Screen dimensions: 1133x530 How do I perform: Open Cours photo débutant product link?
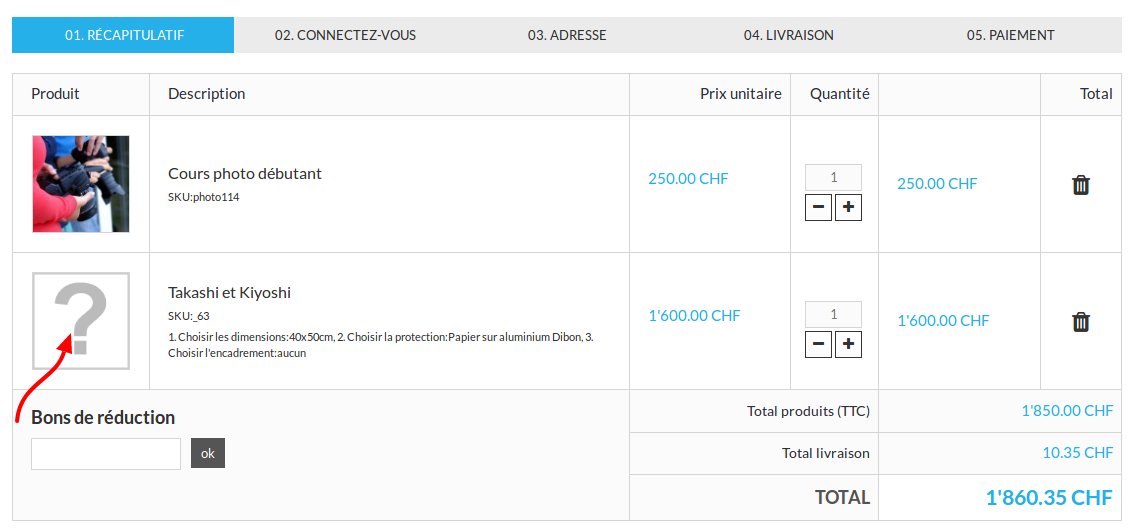point(245,174)
